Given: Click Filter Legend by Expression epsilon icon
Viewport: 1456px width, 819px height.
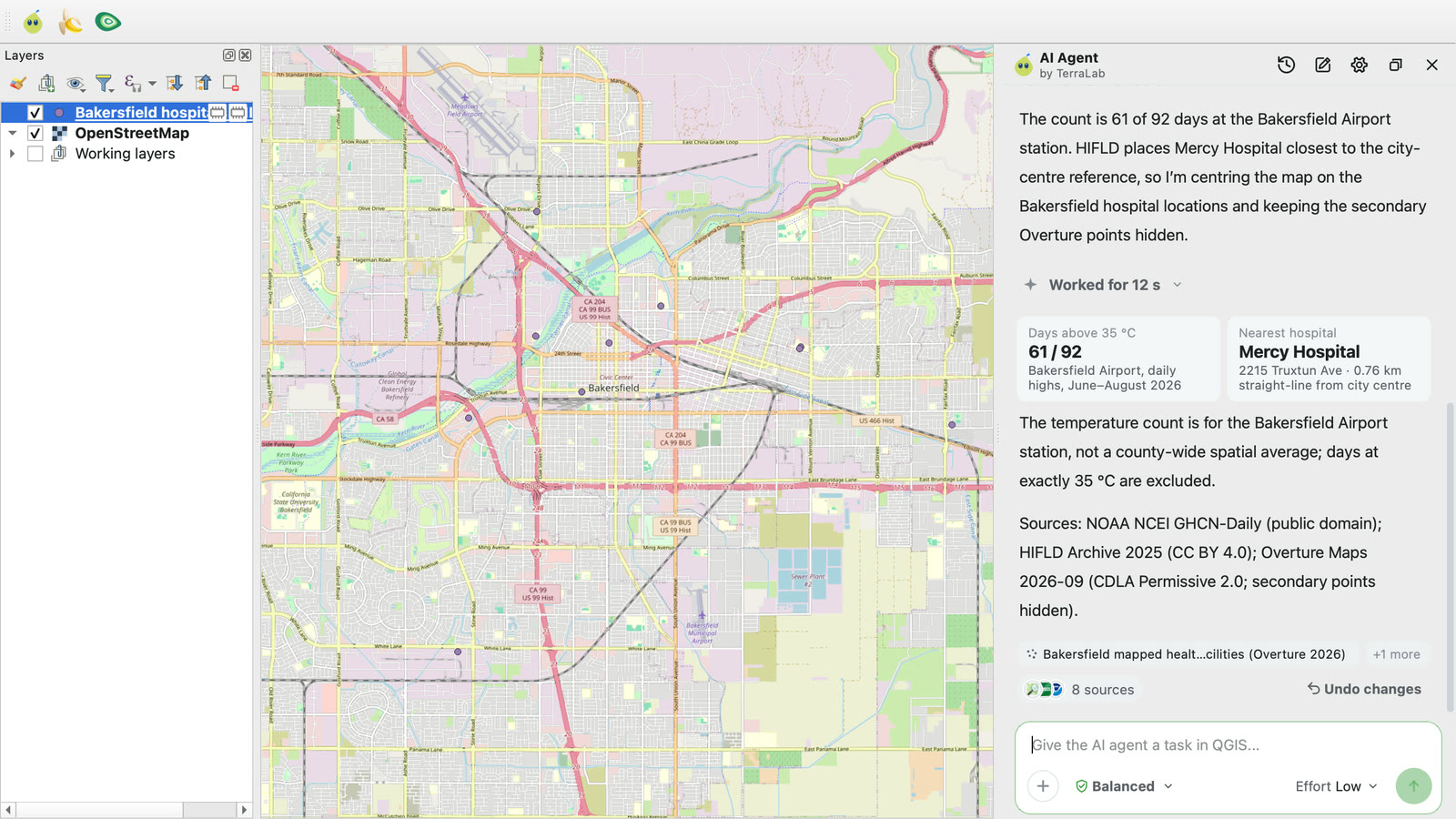Looking at the screenshot, I should click(133, 84).
